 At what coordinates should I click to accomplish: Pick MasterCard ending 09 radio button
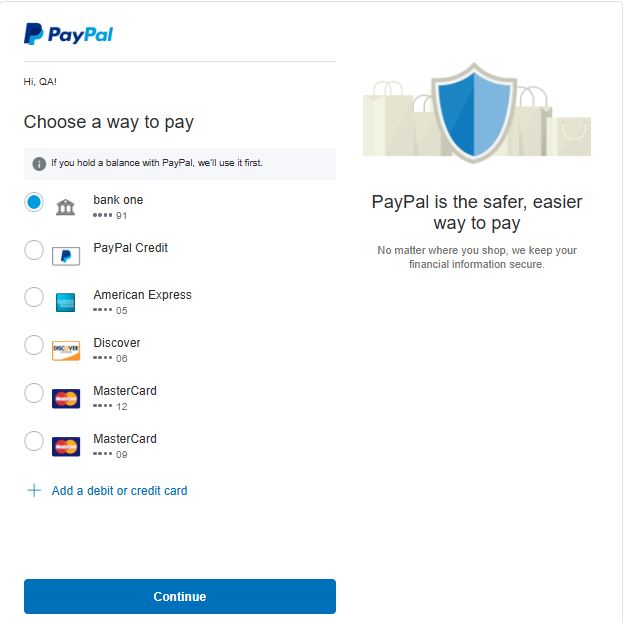click(34, 441)
